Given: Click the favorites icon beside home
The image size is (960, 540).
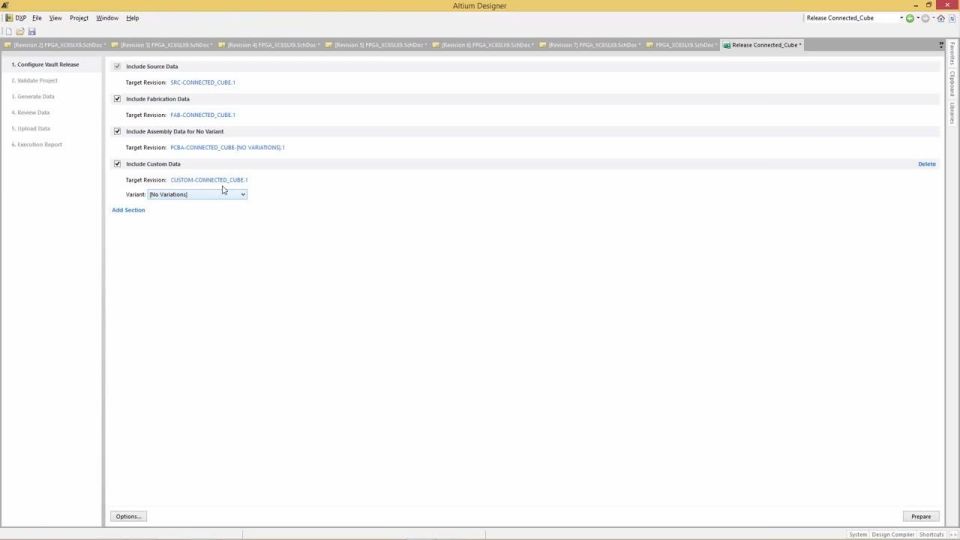Looking at the screenshot, I should (952, 18).
